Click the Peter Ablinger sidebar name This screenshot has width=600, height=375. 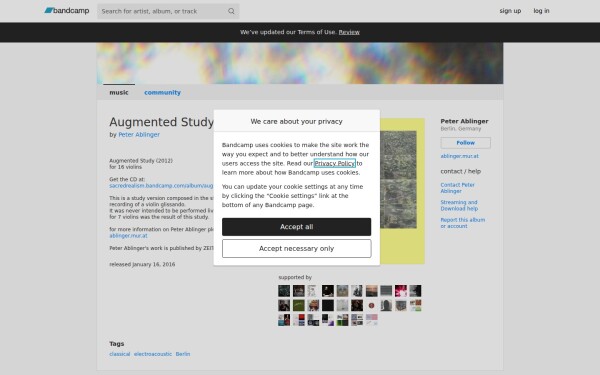point(464,121)
